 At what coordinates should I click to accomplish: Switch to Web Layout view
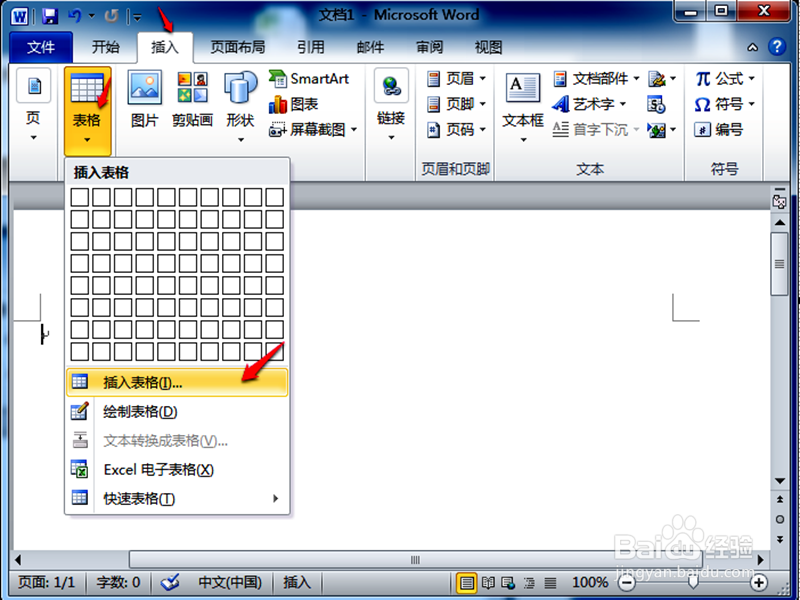click(x=508, y=583)
